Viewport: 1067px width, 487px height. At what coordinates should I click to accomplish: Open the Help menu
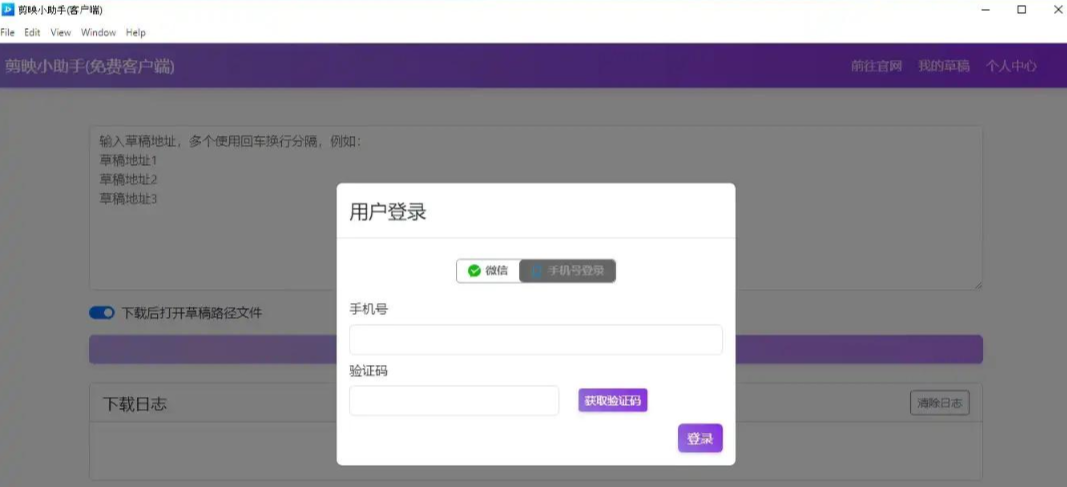coord(135,33)
